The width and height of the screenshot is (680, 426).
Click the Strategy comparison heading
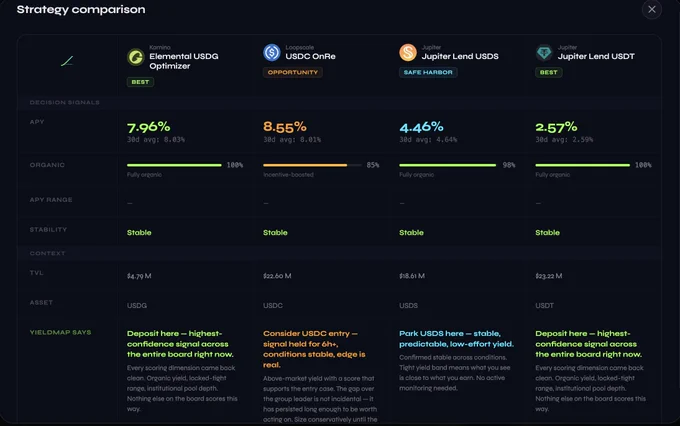coord(81,9)
